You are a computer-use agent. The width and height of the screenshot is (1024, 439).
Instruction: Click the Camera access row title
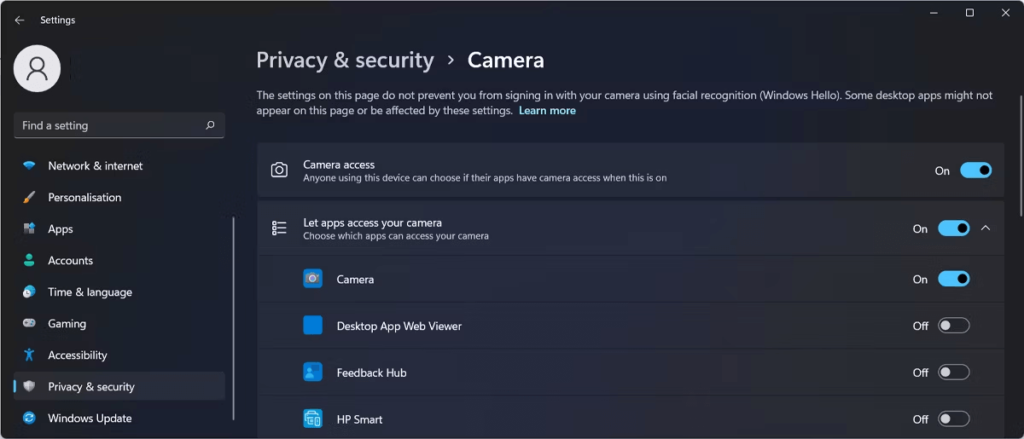pos(338,165)
